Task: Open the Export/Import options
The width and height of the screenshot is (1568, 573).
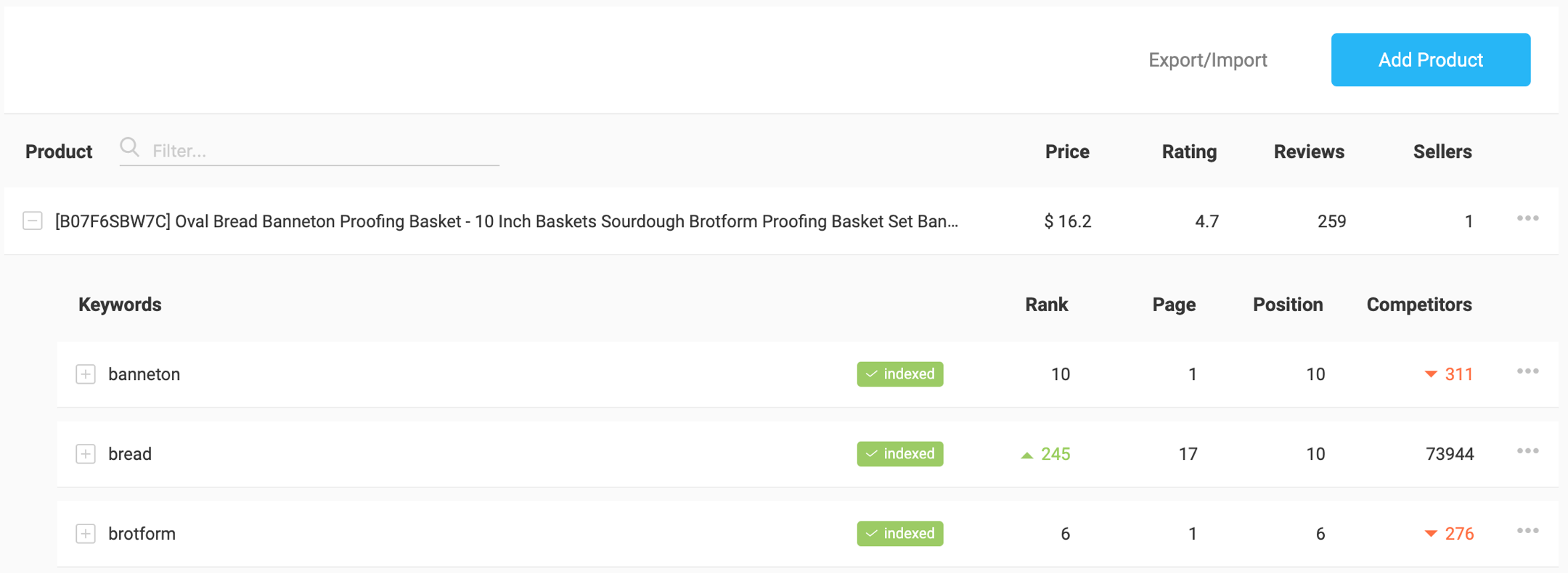Action: tap(1207, 59)
